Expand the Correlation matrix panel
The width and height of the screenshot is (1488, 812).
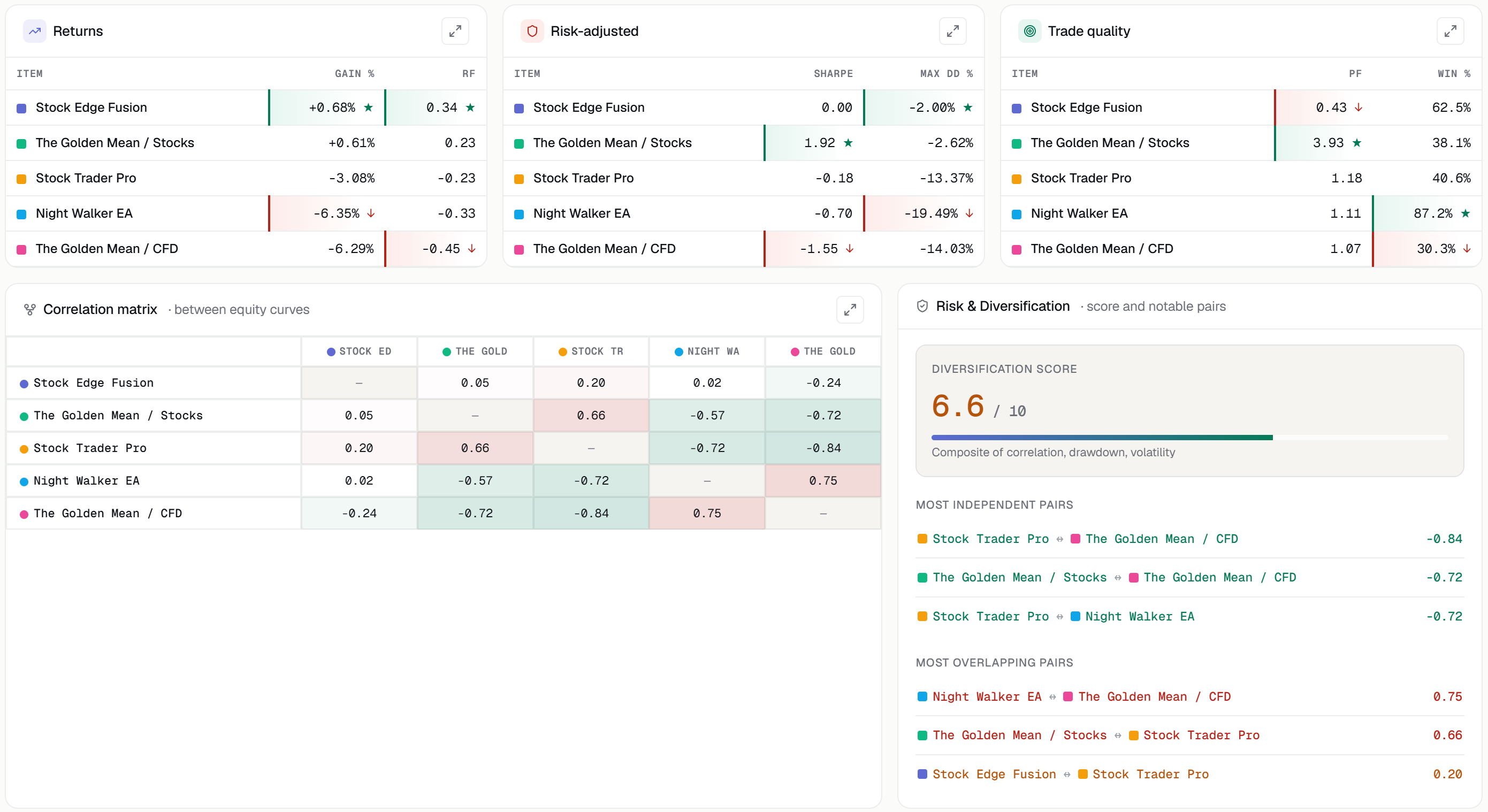(850, 310)
